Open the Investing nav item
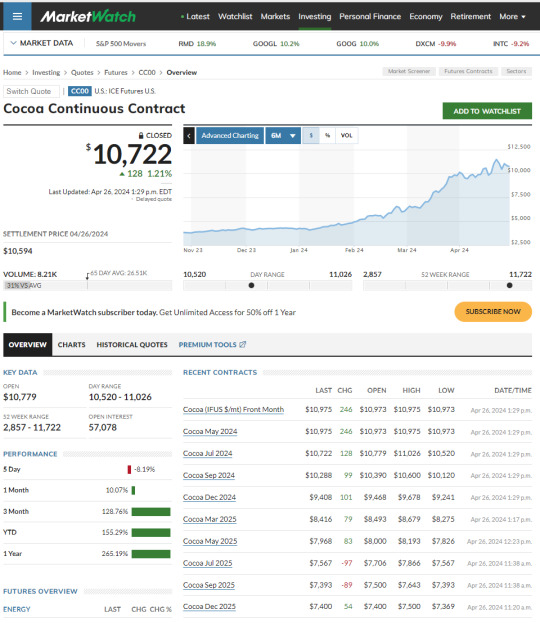Viewport: 540px width, 623px height. tap(314, 17)
